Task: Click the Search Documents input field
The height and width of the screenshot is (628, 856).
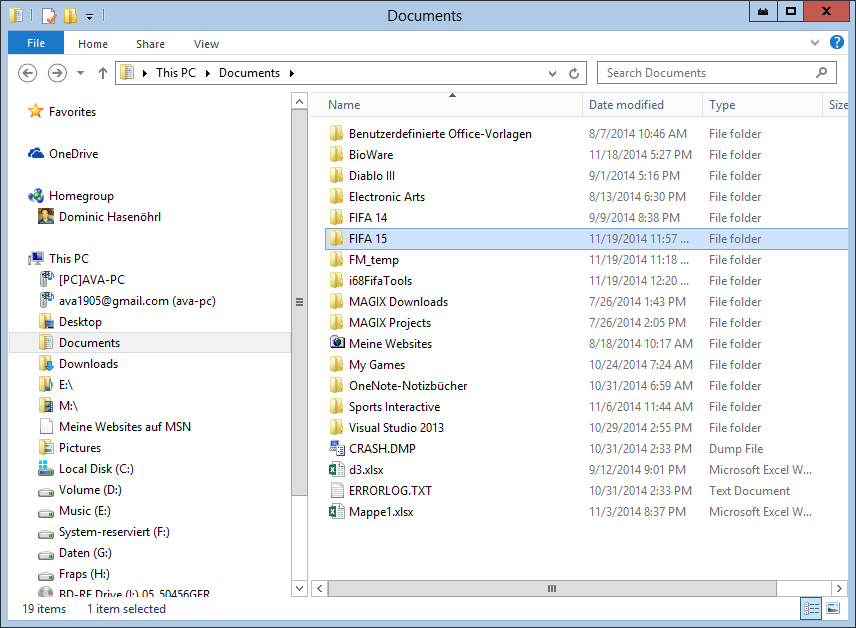Action: click(710, 73)
